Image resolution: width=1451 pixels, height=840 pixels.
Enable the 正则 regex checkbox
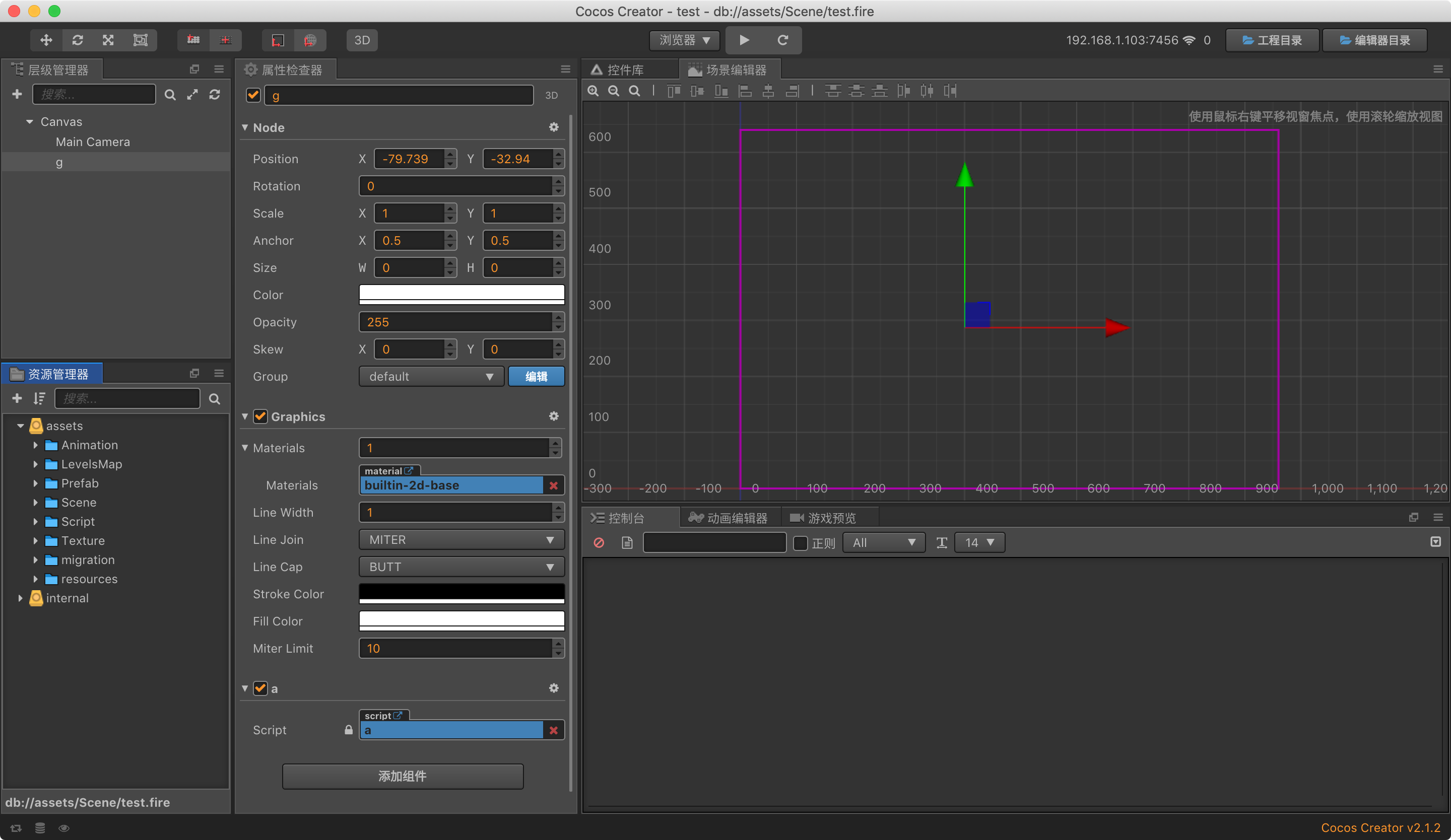[801, 542]
